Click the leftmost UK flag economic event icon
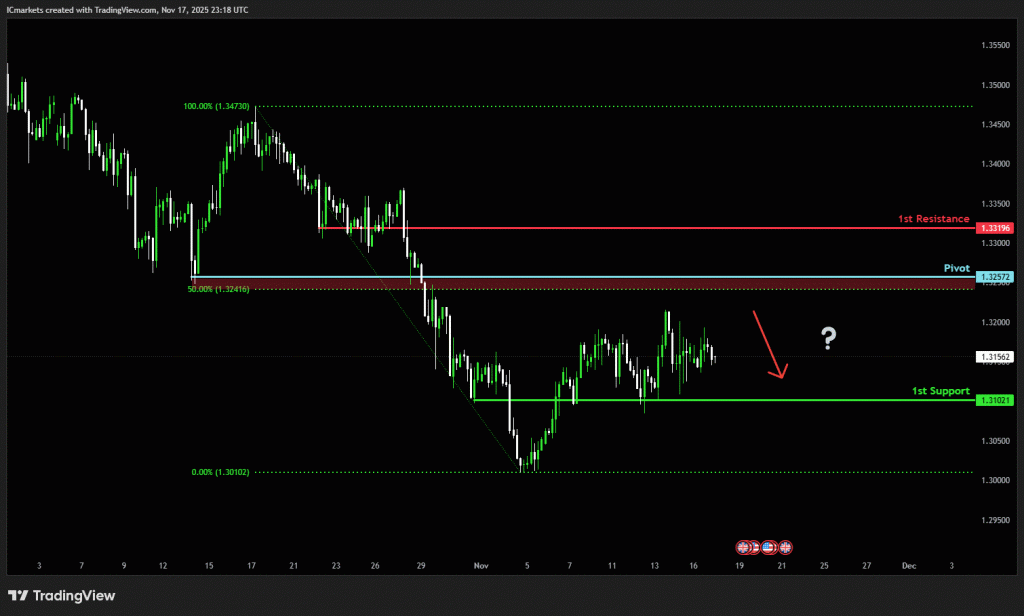 (743, 547)
